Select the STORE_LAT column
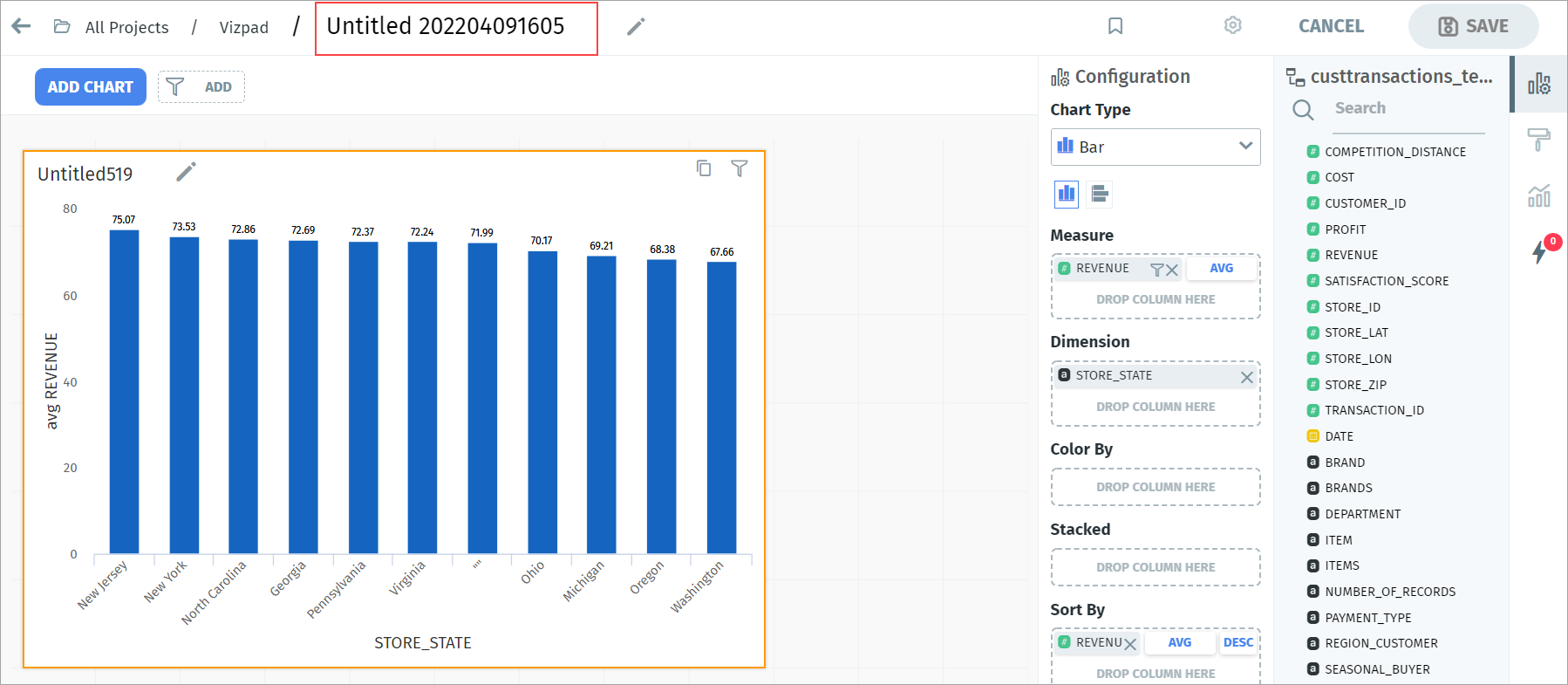The image size is (1568, 685). point(1356,332)
